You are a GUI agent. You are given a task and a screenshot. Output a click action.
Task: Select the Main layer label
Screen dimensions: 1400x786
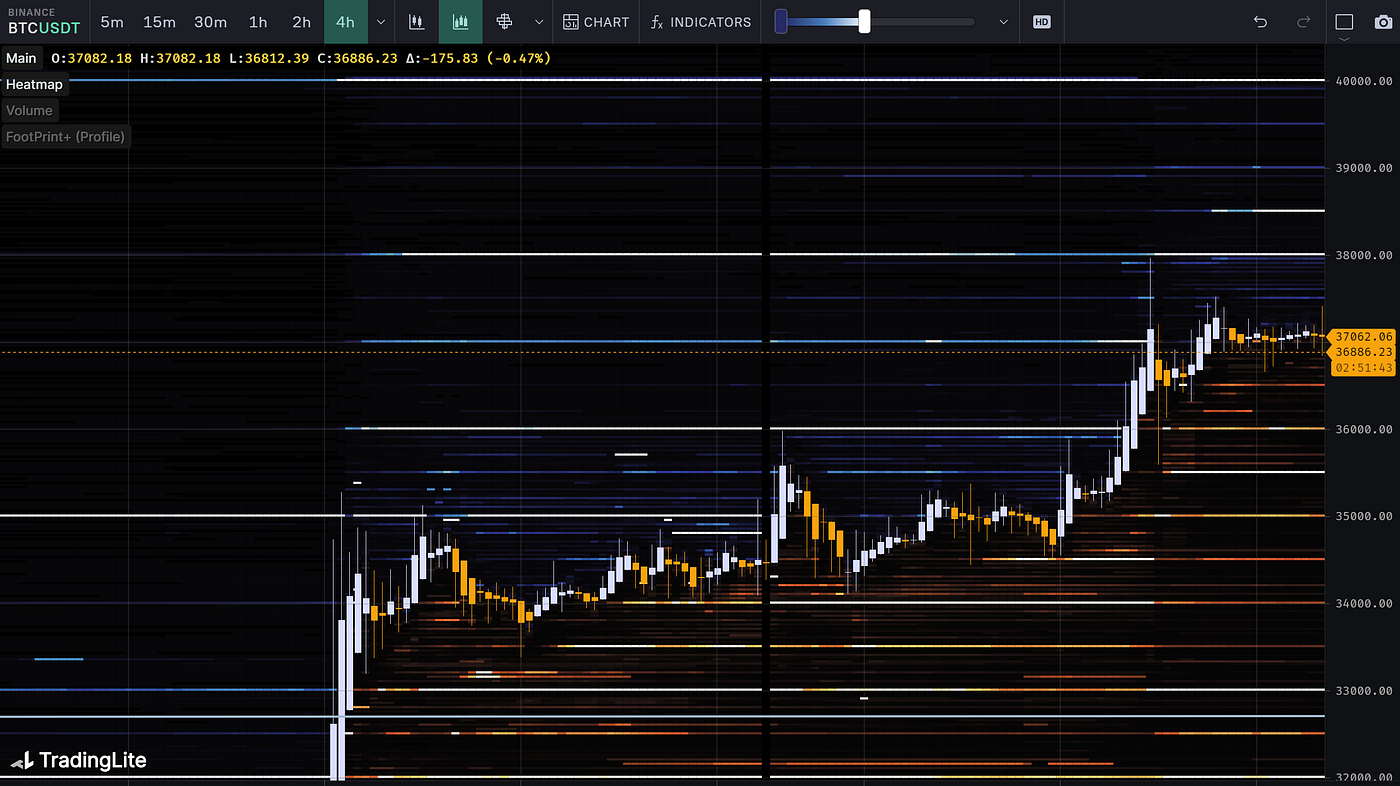coord(21,58)
